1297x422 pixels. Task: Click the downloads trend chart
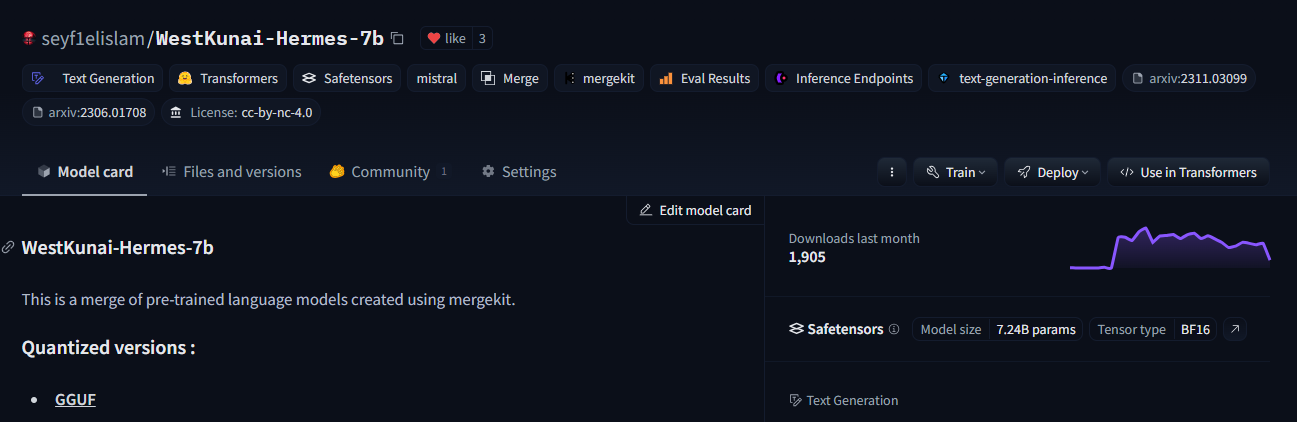click(x=1170, y=249)
